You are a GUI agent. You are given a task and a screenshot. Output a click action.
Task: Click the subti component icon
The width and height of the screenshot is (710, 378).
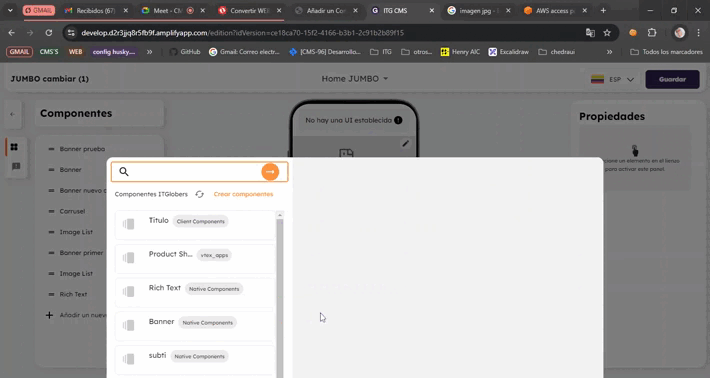click(x=129, y=359)
